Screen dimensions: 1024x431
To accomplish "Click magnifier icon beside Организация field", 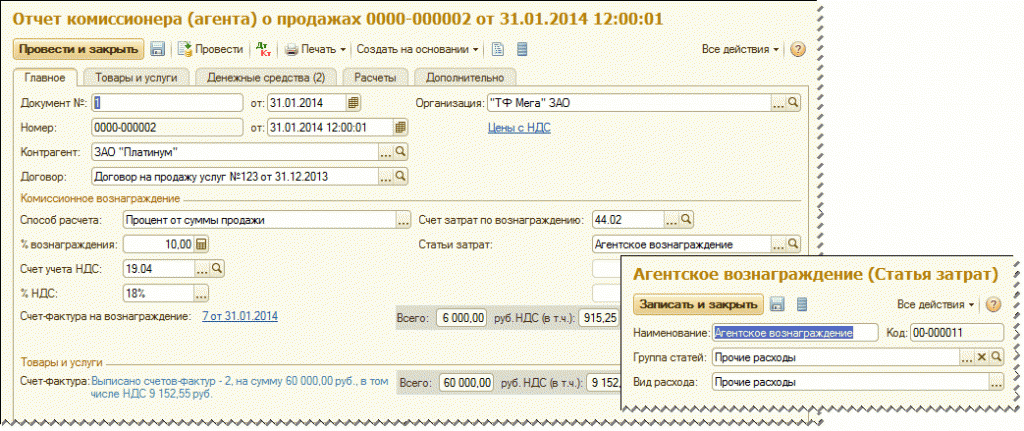I will 792,102.
